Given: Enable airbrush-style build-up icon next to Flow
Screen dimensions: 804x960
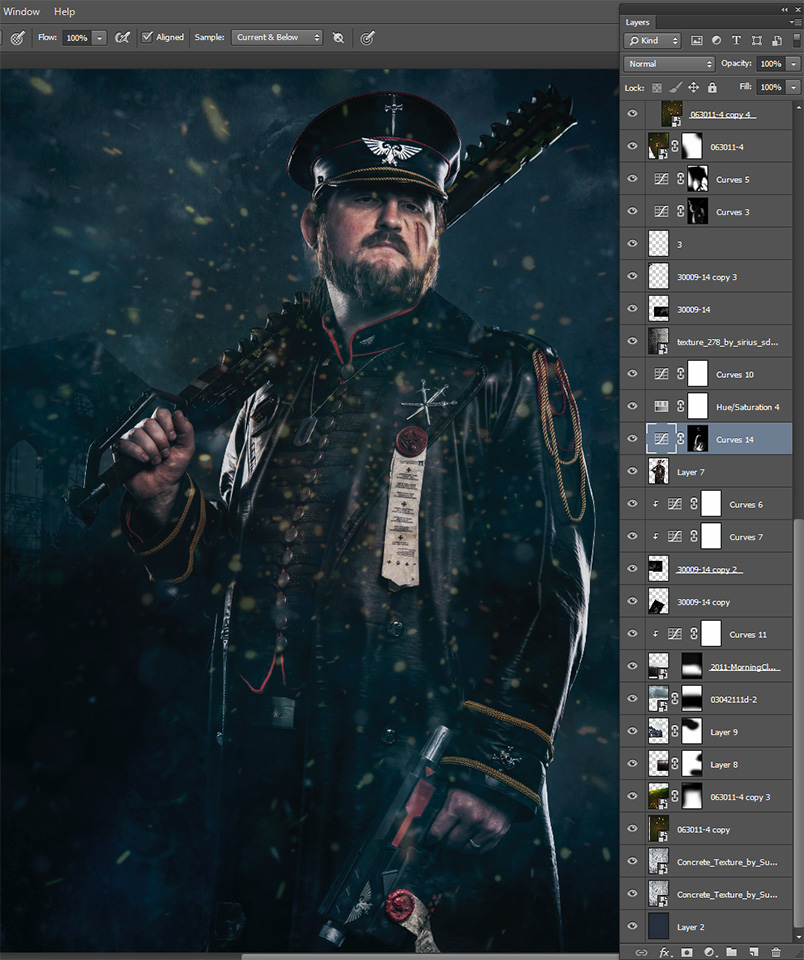Looking at the screenshot, I should 122,38.
